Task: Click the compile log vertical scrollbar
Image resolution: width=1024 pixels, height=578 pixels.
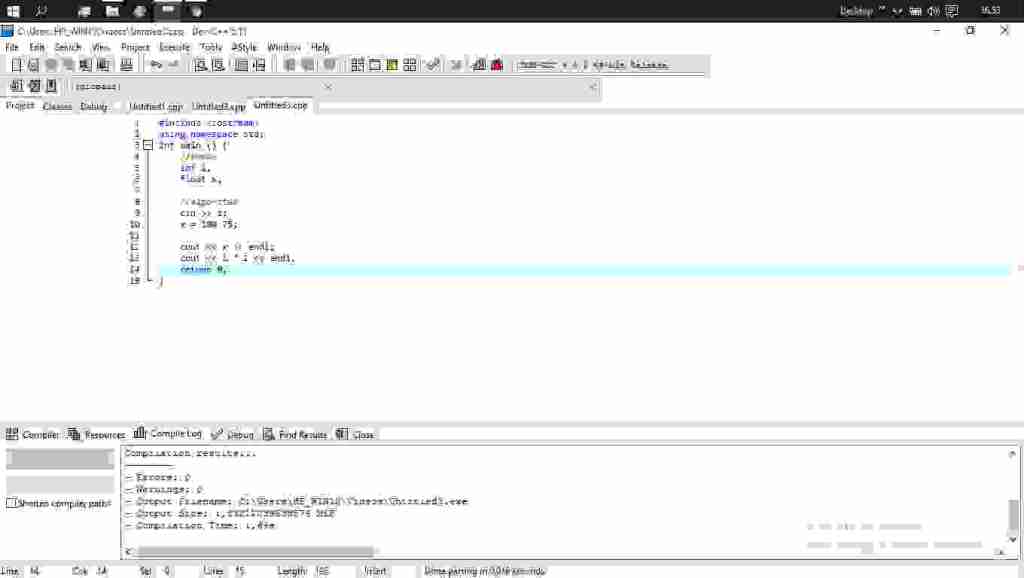Action: [x=1014, y=515]
